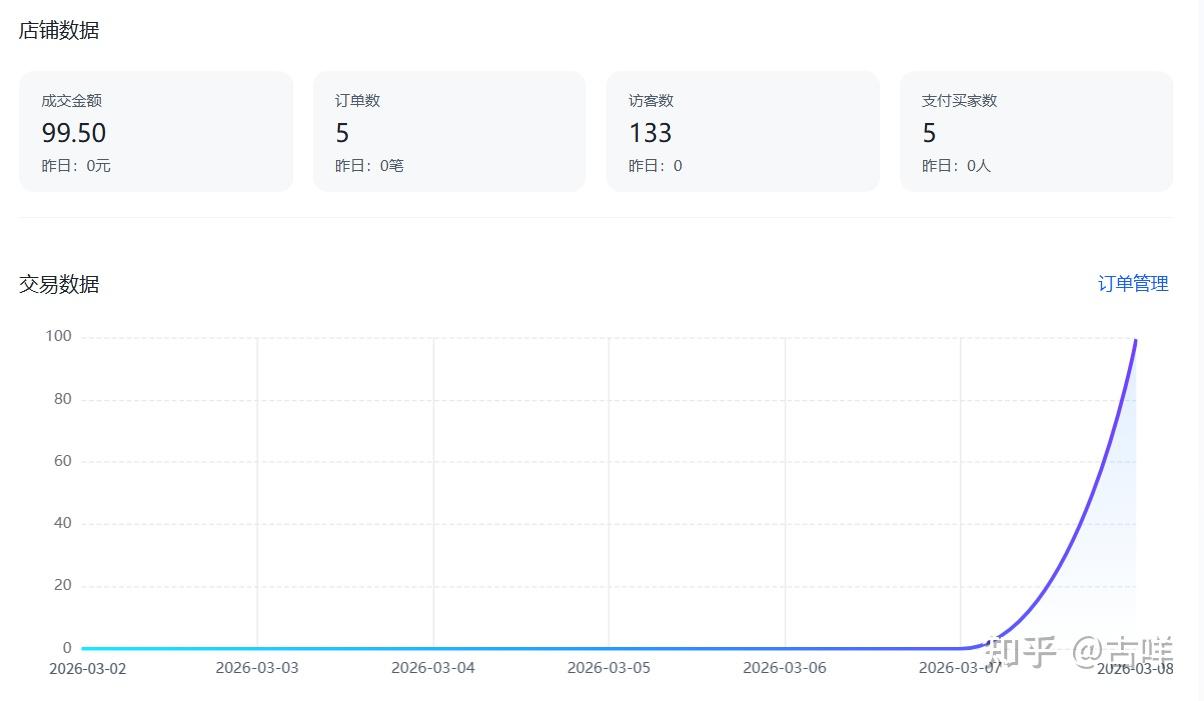Click the 订单管理 link
This screenshot has width=1204, height=701.
tap(1132, 284)
